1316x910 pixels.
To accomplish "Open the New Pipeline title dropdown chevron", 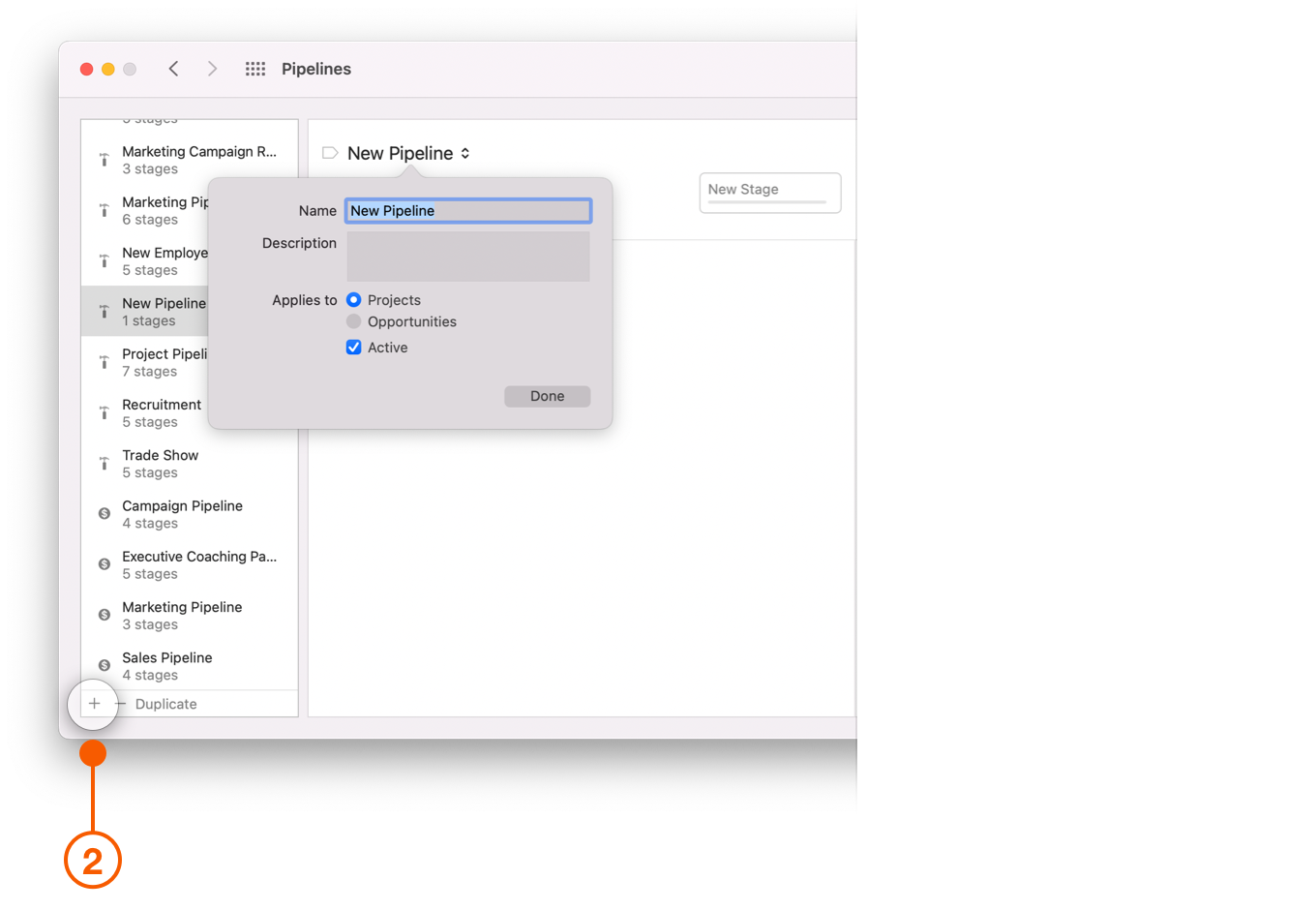I will pyautogui.click(x=465, y=153).
